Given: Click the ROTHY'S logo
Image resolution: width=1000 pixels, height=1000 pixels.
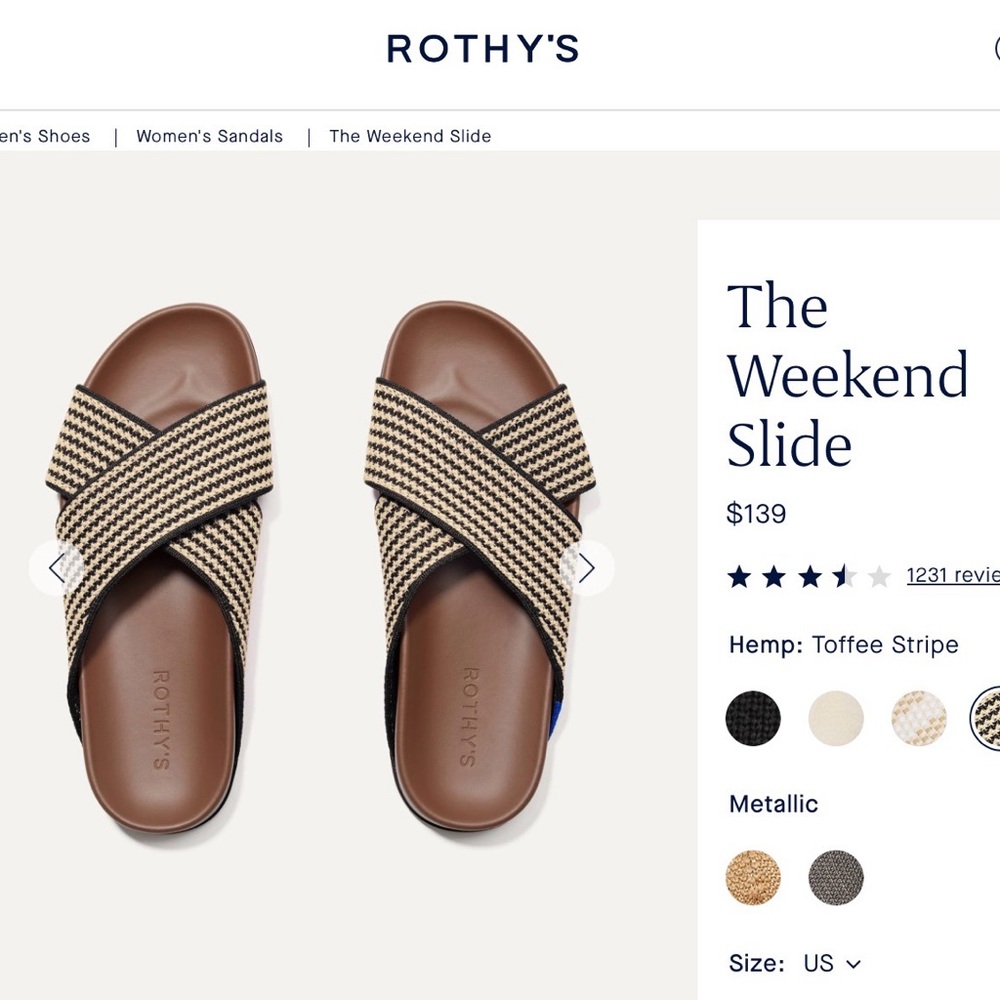Looking at the screenshot, I should (x=483, y=48).
